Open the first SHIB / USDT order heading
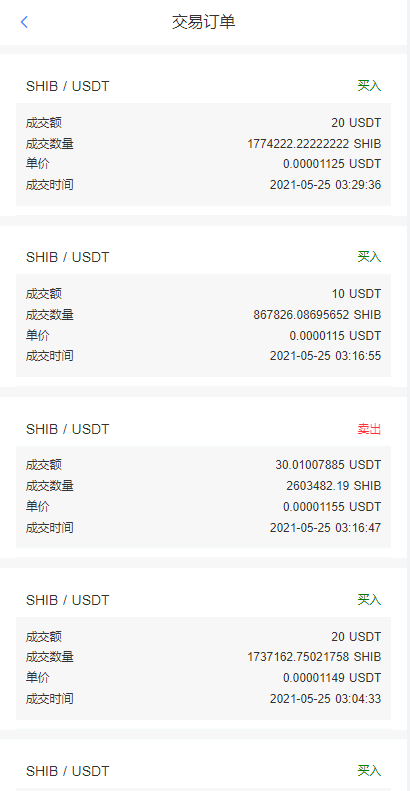Screen dimensions: 410x791 pos(68,86)
